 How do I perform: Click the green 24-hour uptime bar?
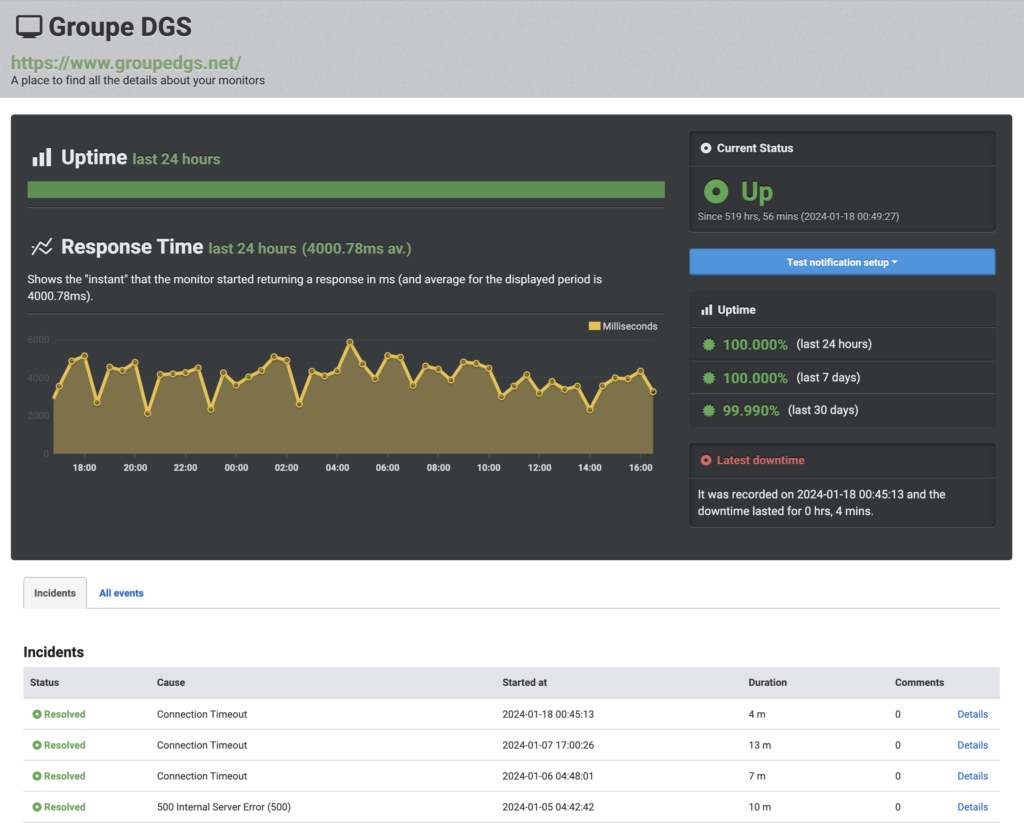(346, 190)
